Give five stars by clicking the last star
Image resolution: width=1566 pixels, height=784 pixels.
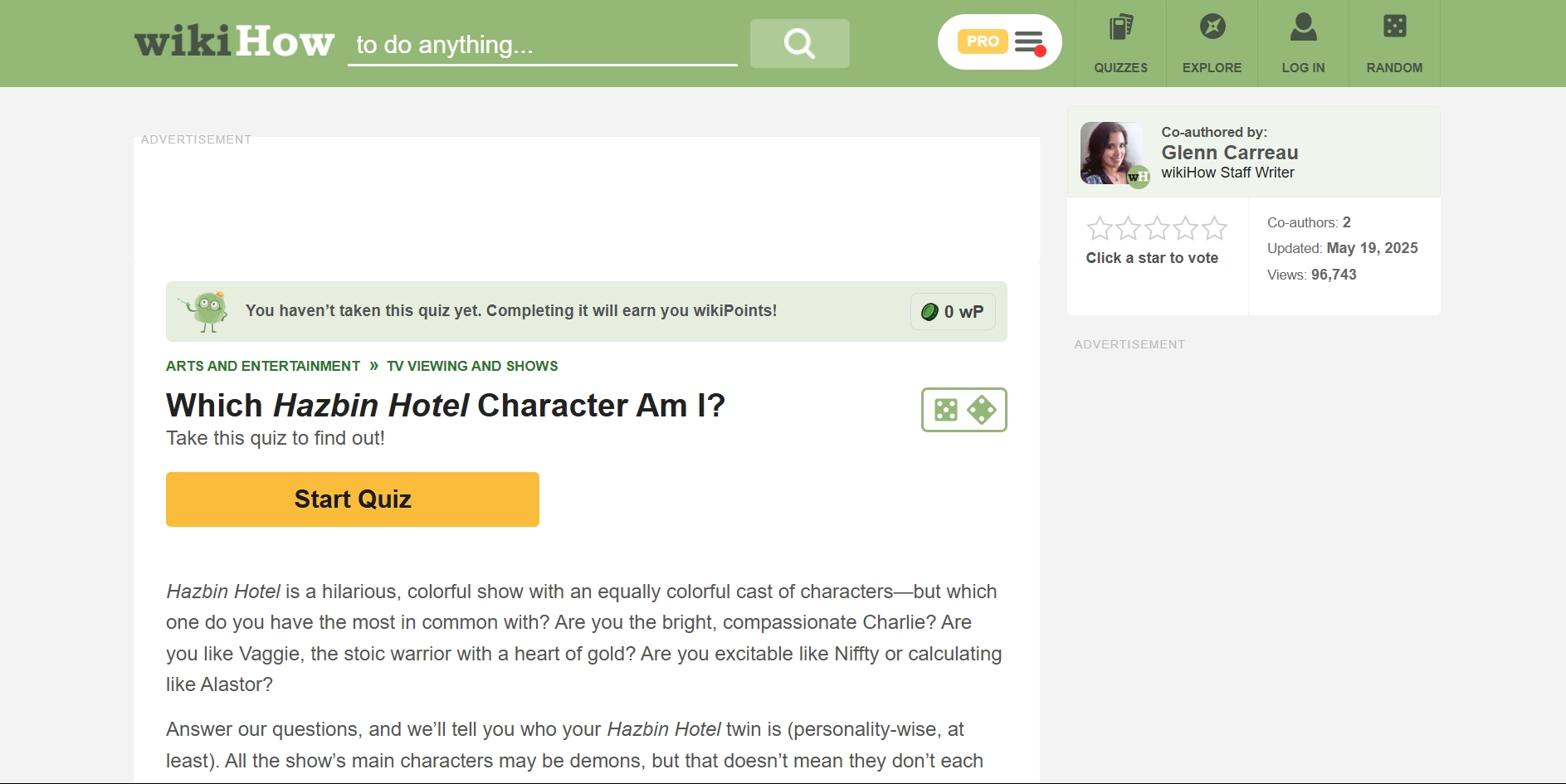click(x=1213, y=226)
